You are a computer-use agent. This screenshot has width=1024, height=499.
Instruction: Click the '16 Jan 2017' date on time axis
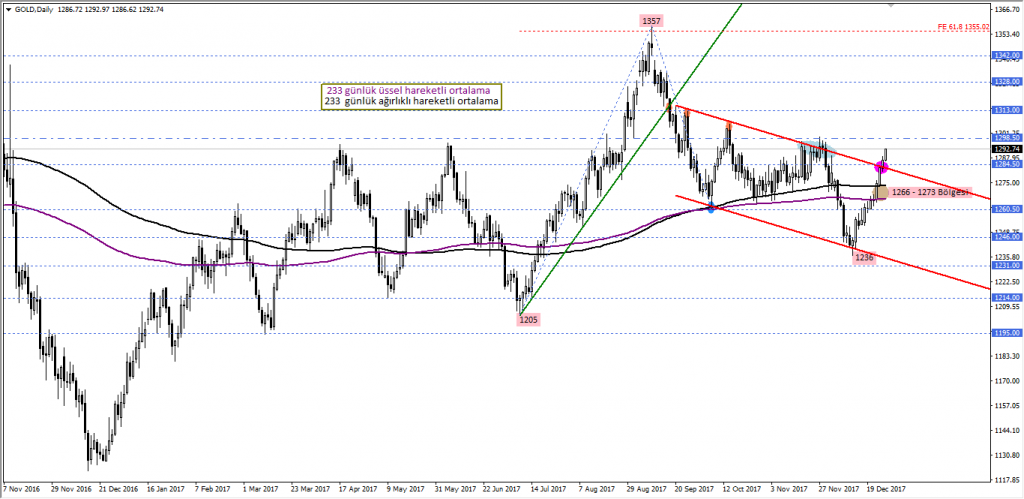(x=166, y=489)
